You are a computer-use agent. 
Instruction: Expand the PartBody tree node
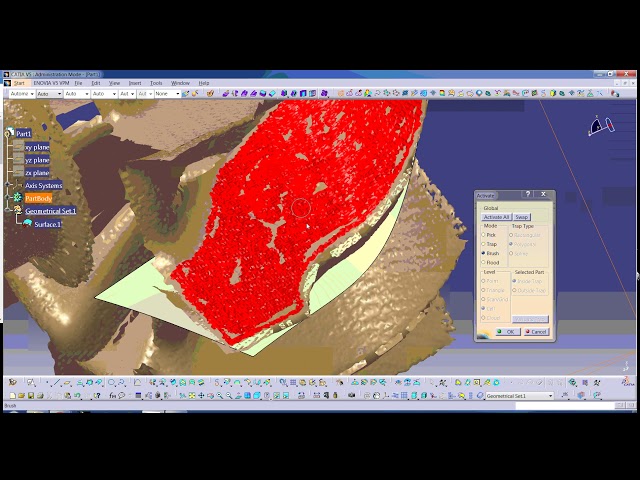[x=7, y=198]
